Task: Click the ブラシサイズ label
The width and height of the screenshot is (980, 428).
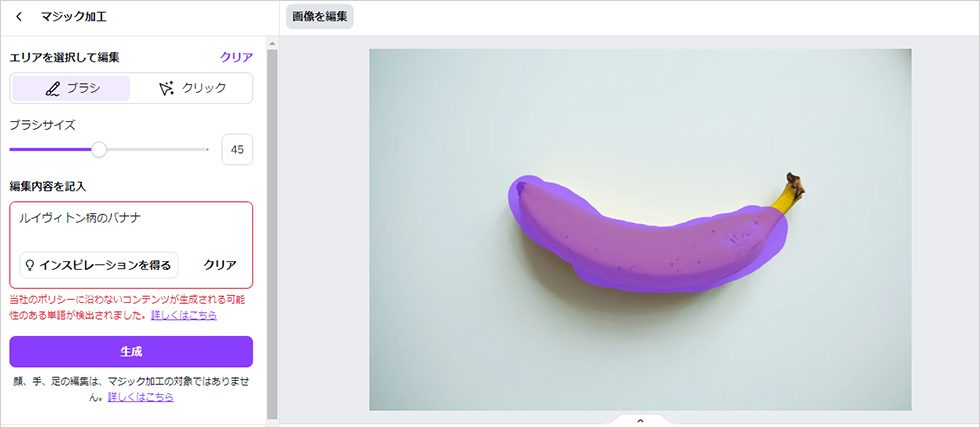Action: click(x=42, y=125)
